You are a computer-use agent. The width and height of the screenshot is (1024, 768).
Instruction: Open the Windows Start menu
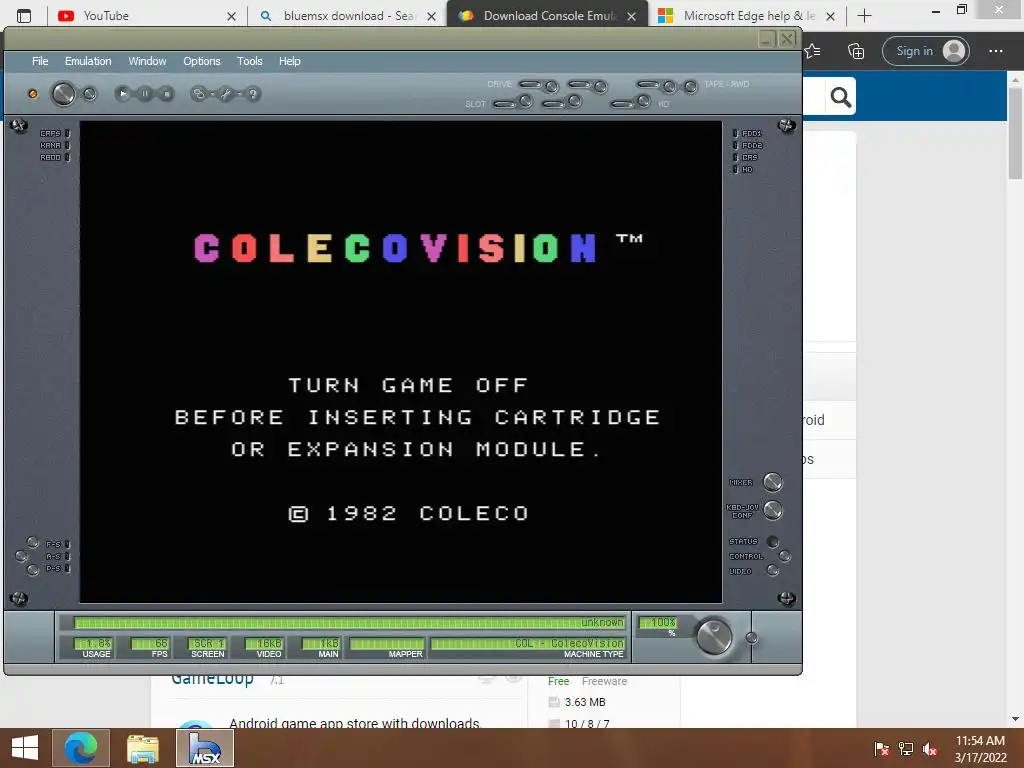(x=25, y=748)
